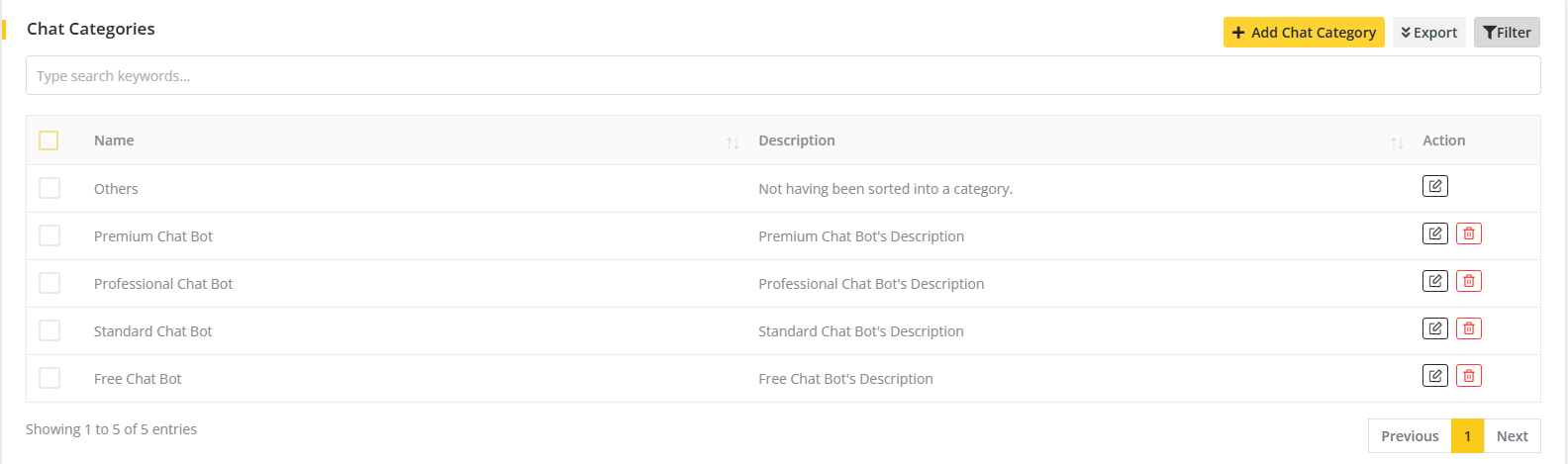Edit the Standard Chat Bot category
The image size is (1568, 464).
1434,328
